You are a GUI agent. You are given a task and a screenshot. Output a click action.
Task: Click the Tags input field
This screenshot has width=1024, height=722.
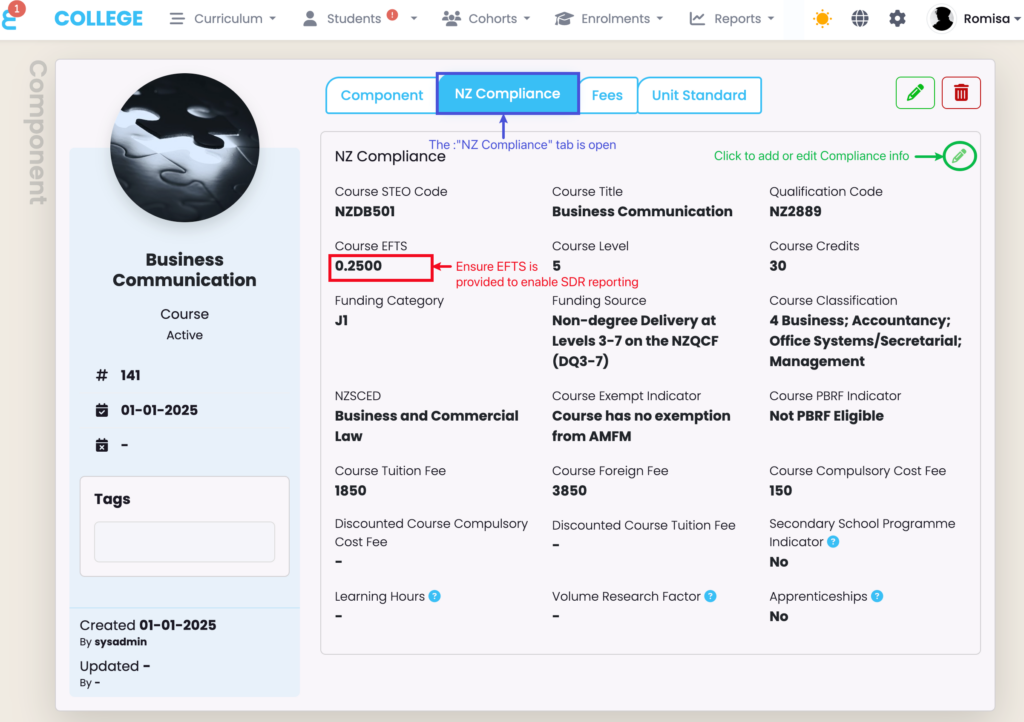184,542
